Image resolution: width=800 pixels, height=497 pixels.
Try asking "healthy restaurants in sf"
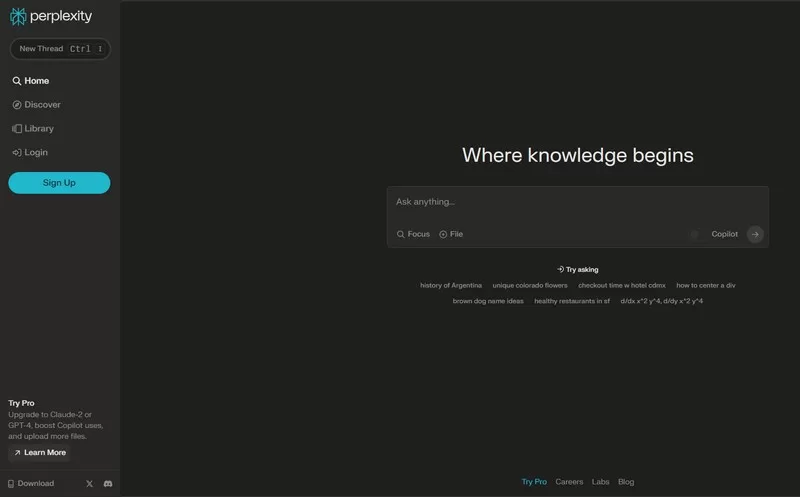pyautogui.click(x=571, y=301)
